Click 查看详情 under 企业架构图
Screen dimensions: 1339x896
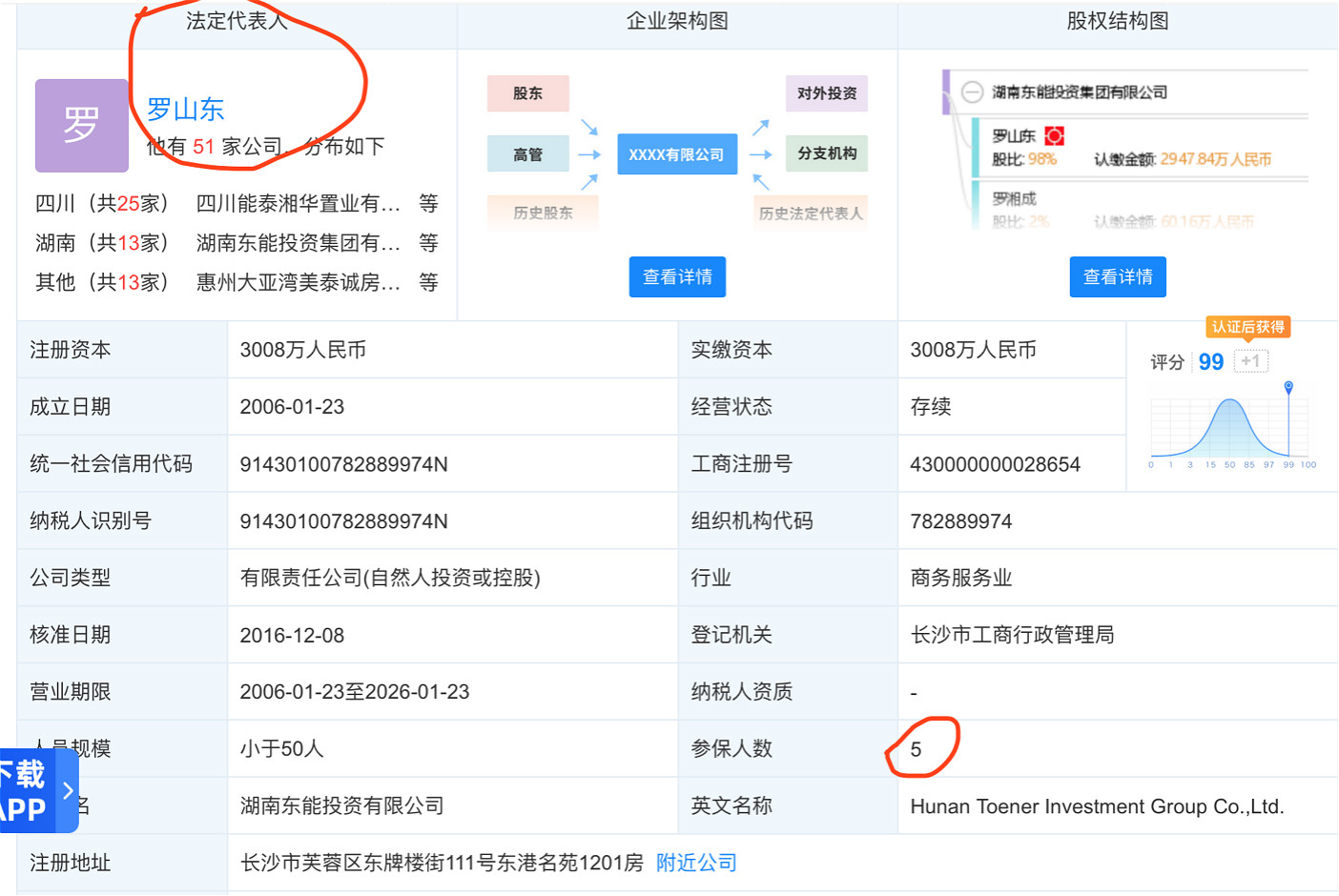tap(677, 276)
